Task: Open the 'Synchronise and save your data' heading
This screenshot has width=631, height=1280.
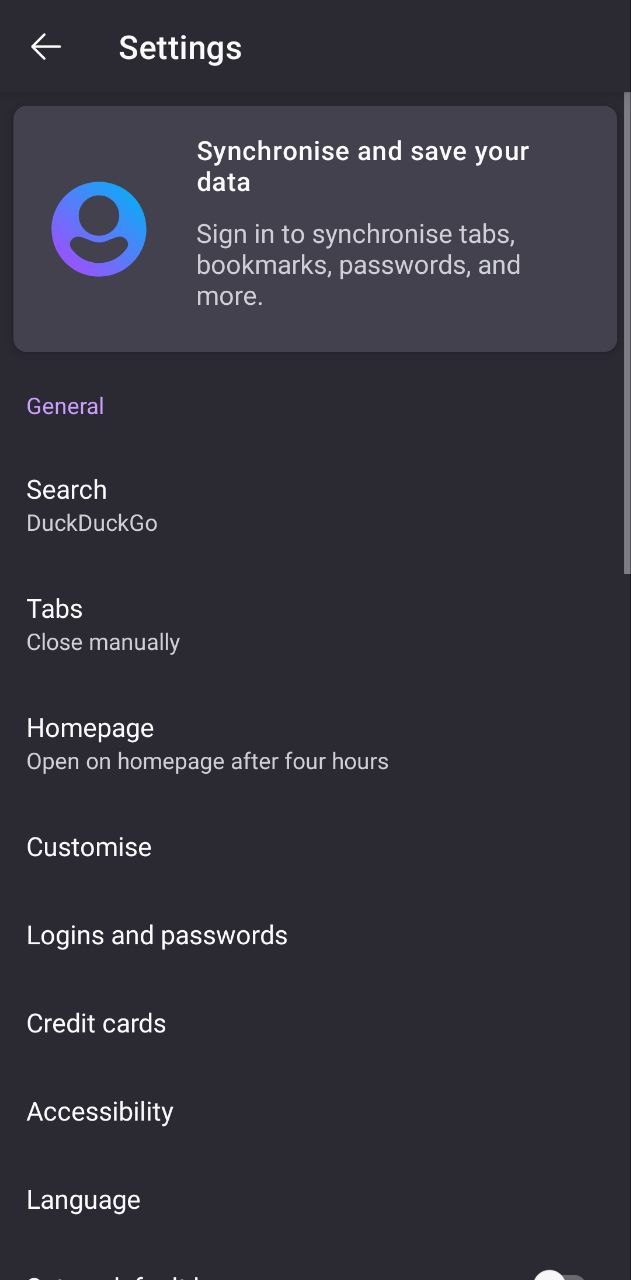Action: [x=363, y=166]
